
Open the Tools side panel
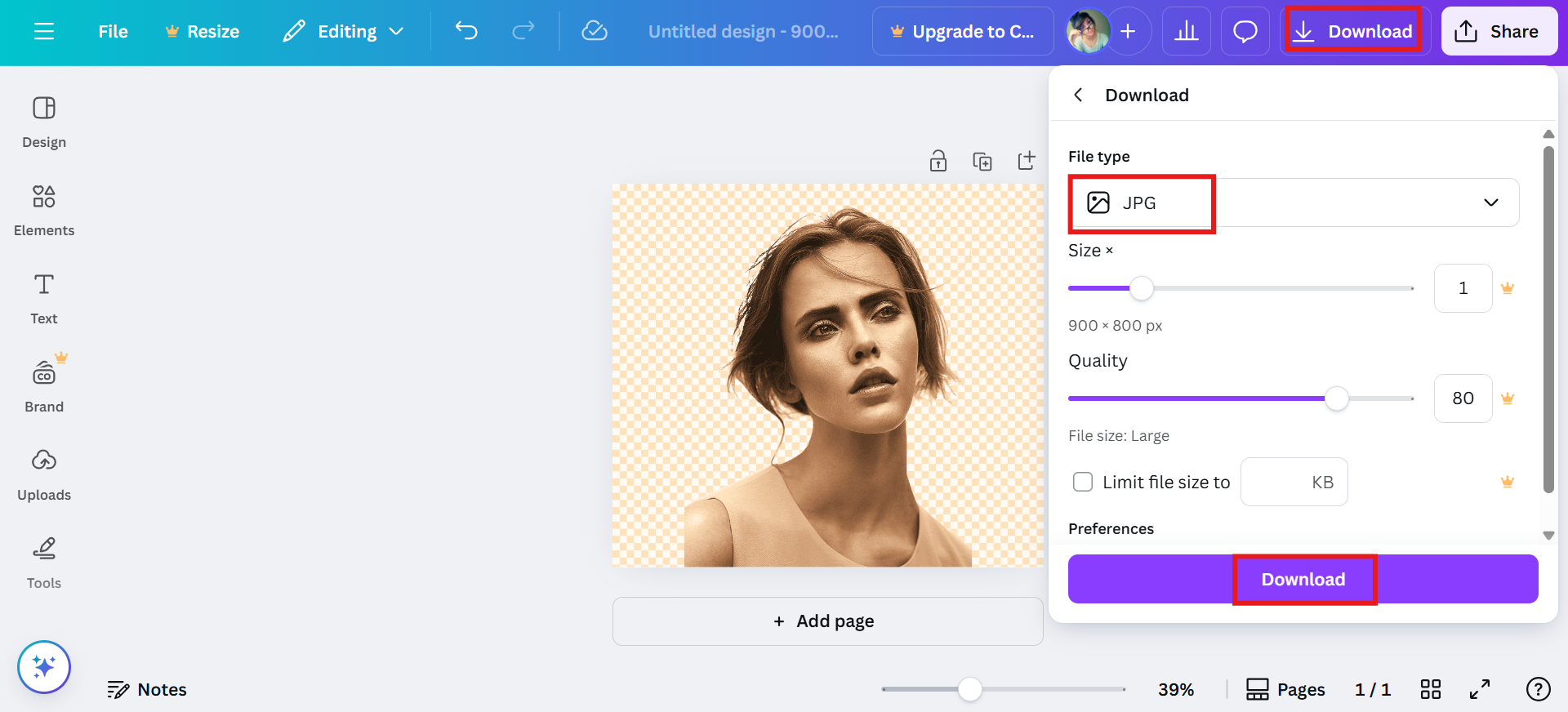tap(44, 563)
